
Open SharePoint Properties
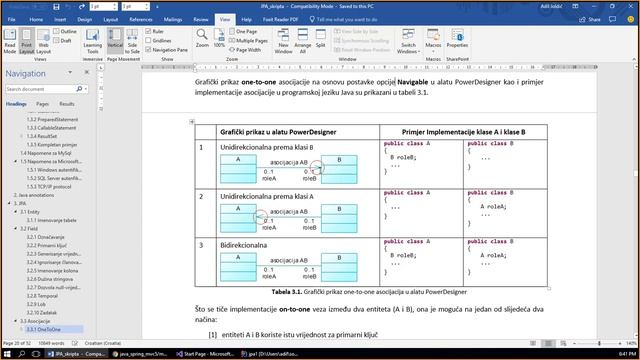pos(457,38)
